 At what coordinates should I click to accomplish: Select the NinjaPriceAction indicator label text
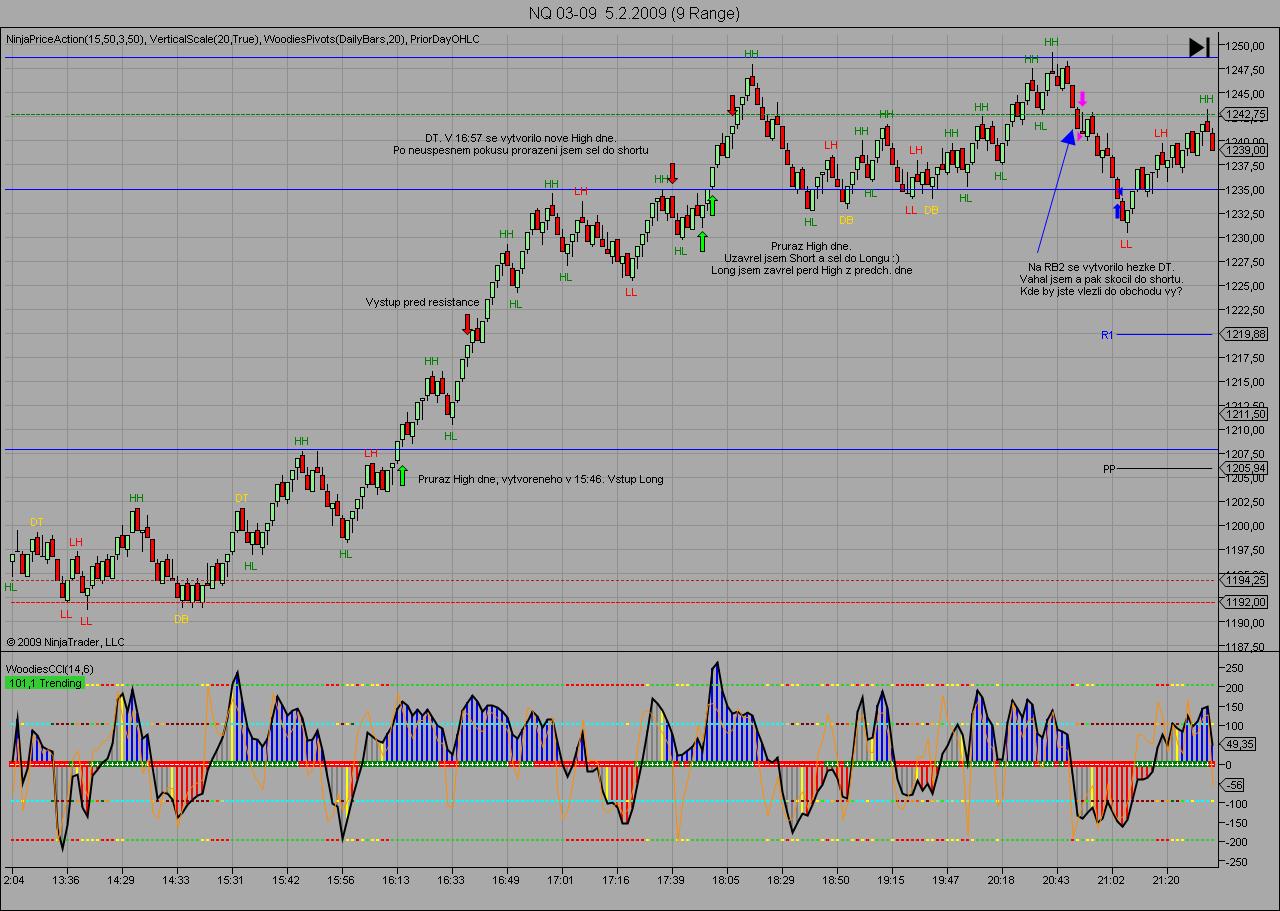tap(75, 39)
